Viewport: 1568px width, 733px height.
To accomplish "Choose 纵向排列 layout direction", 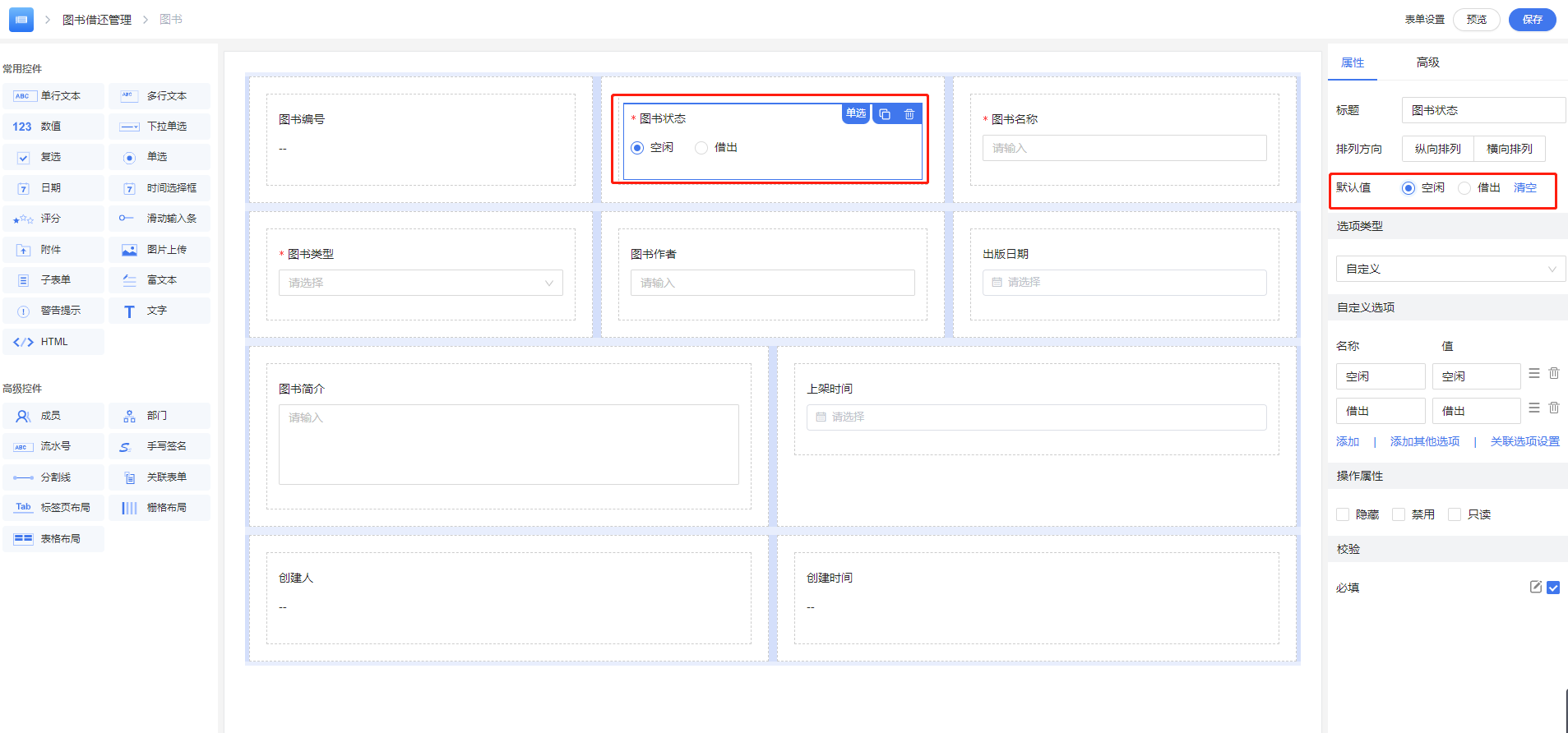I will 1438,149.
